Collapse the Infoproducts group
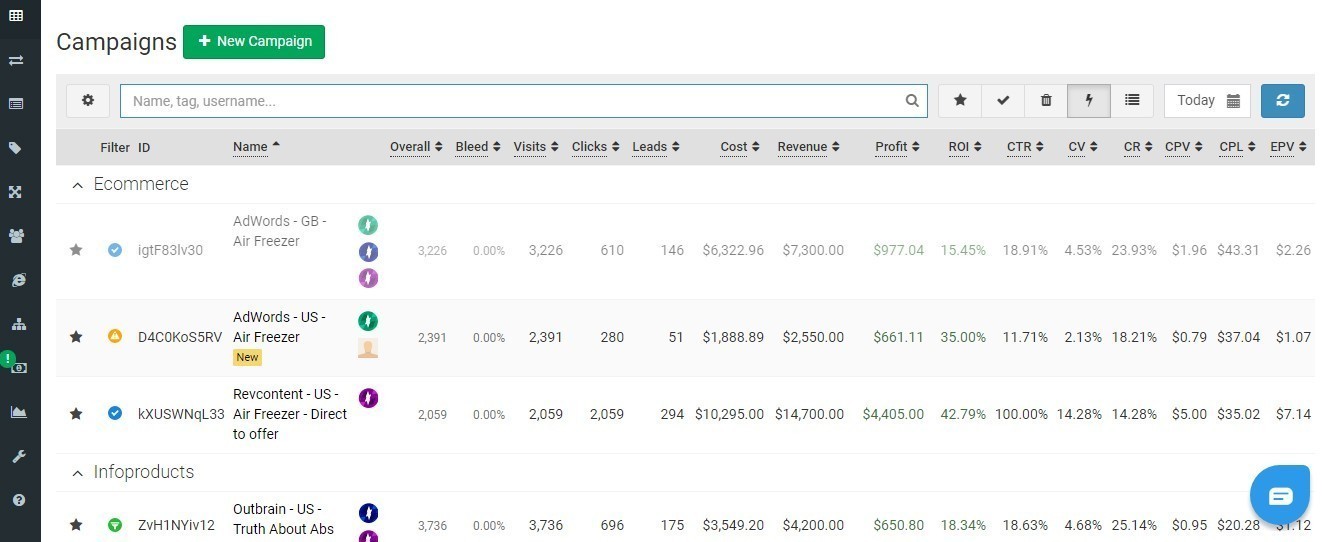1325x542 pixels. (x=78, y=472)
